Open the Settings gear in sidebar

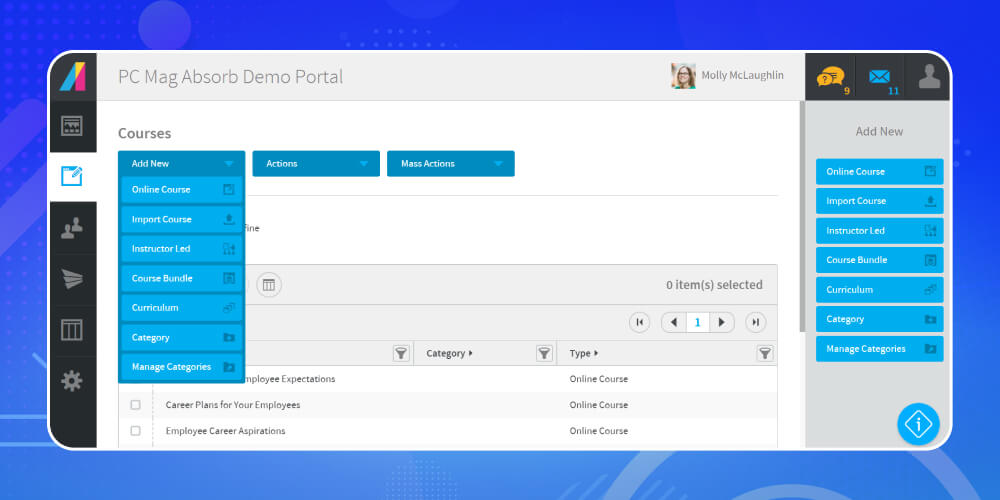point(72,380)
